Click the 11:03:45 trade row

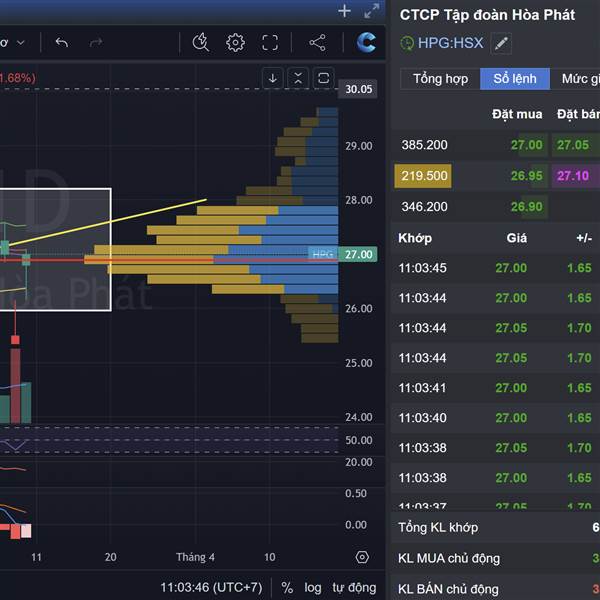click(496, 268)
